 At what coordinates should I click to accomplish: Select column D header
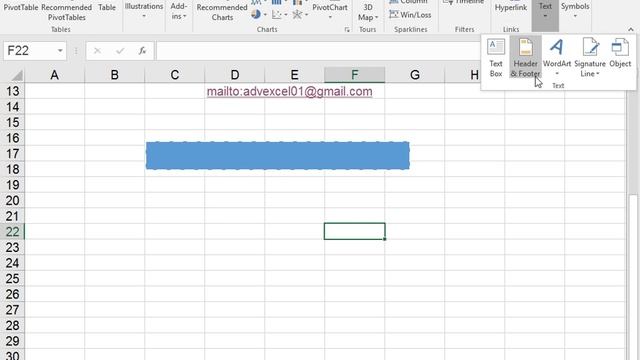[x=234, y=75]
